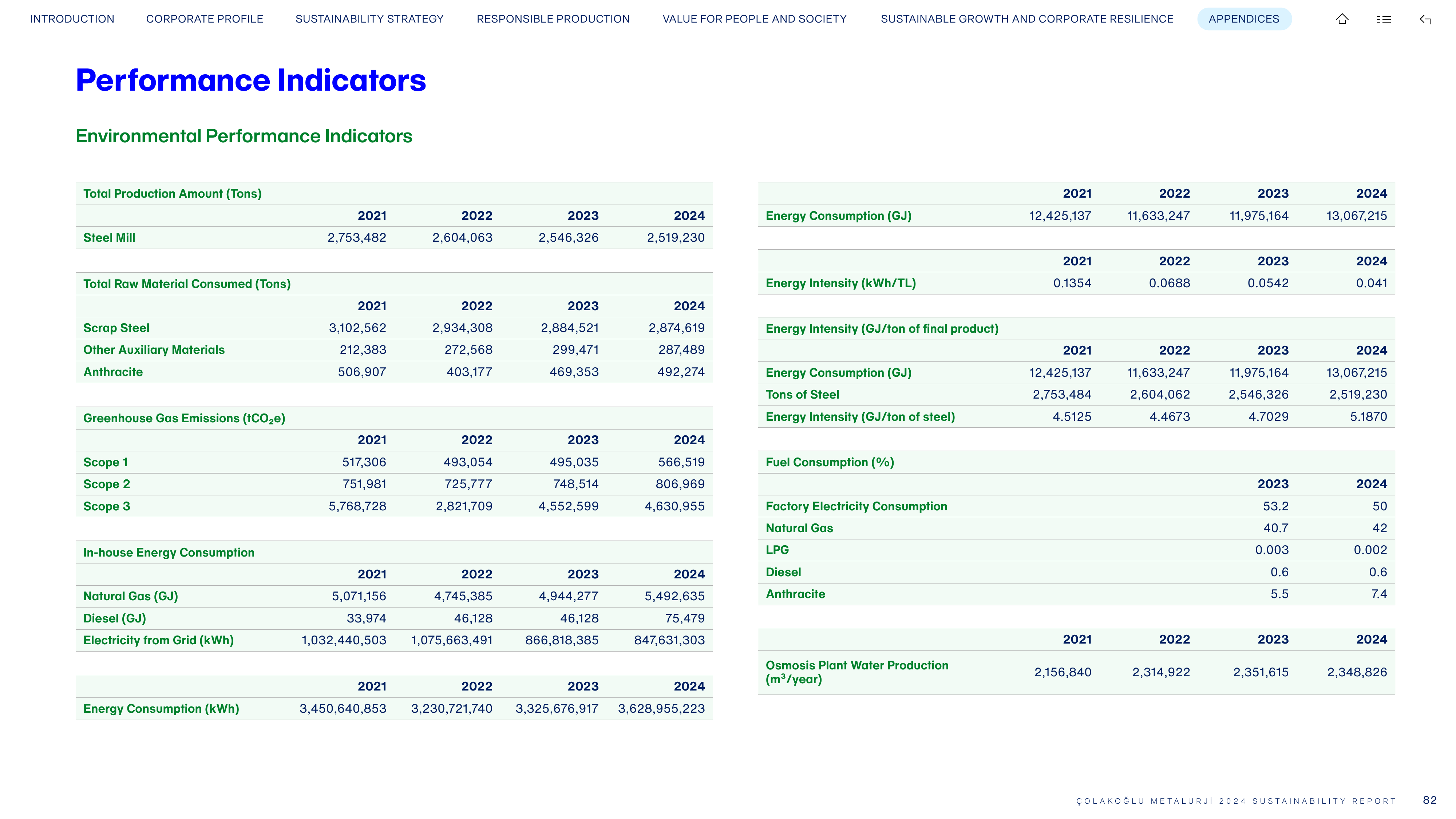Viewport: 1456px width, 819px height.
Task: Select the value 3,450,640,853
Action: coord(343,709)
